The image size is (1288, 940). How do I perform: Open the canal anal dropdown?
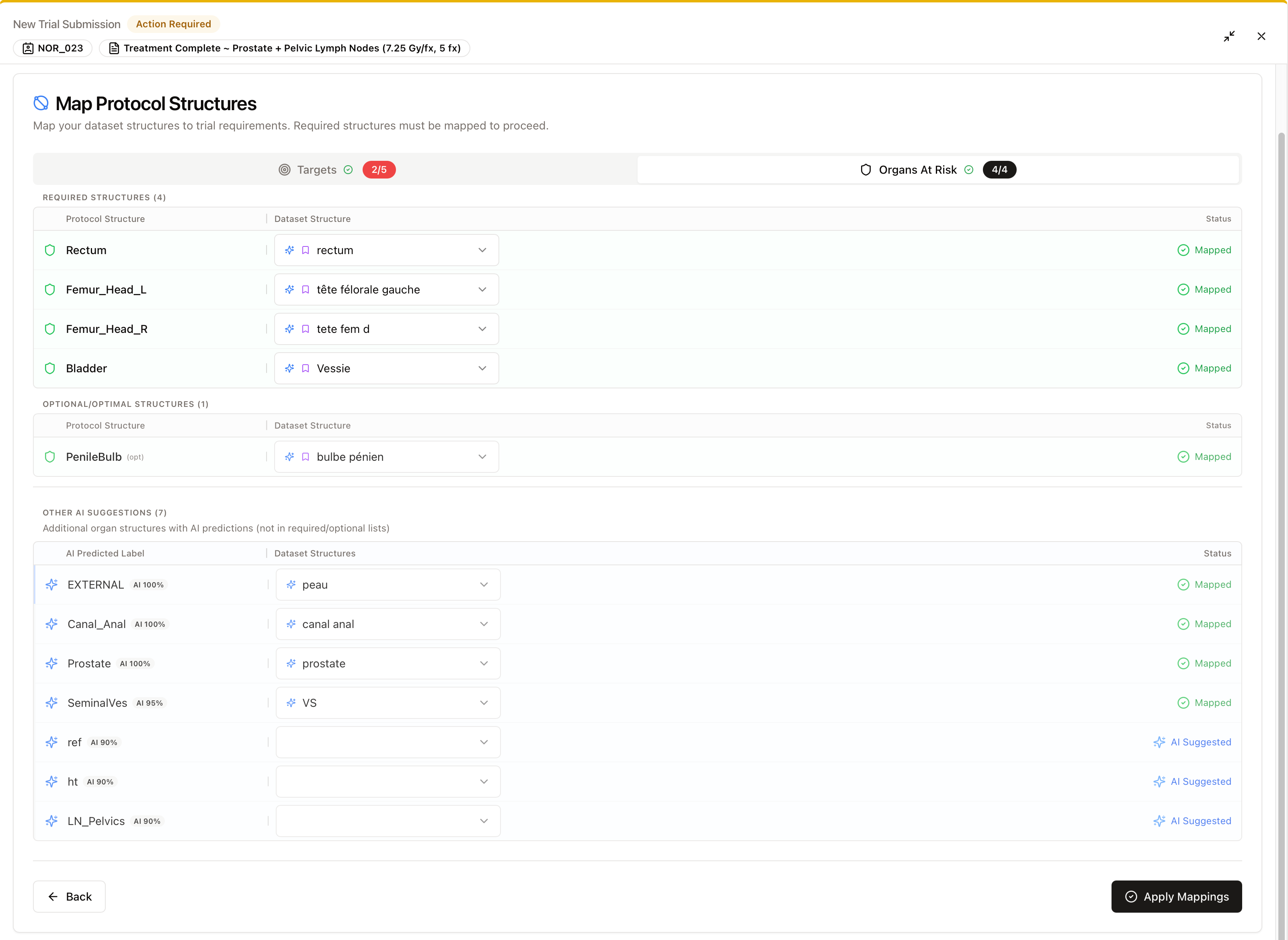point(388,624)
